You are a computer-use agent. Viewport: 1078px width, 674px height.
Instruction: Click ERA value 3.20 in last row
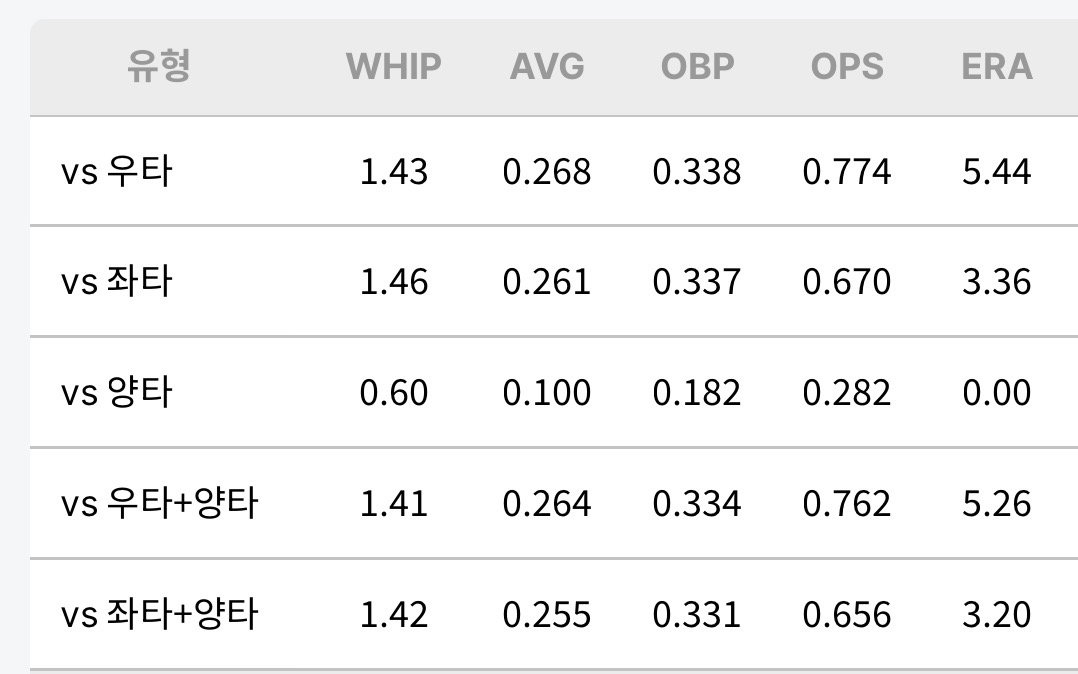click(x=997, y=614)
